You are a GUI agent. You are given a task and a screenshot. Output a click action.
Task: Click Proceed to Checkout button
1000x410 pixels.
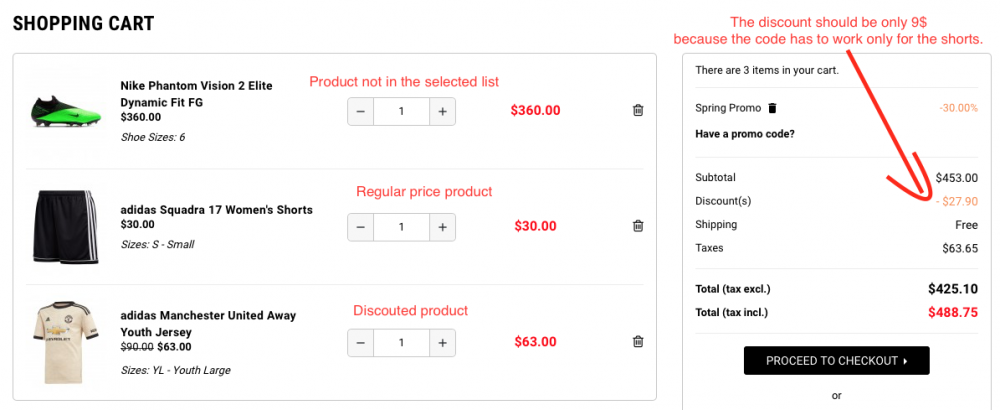click(836, 361)
